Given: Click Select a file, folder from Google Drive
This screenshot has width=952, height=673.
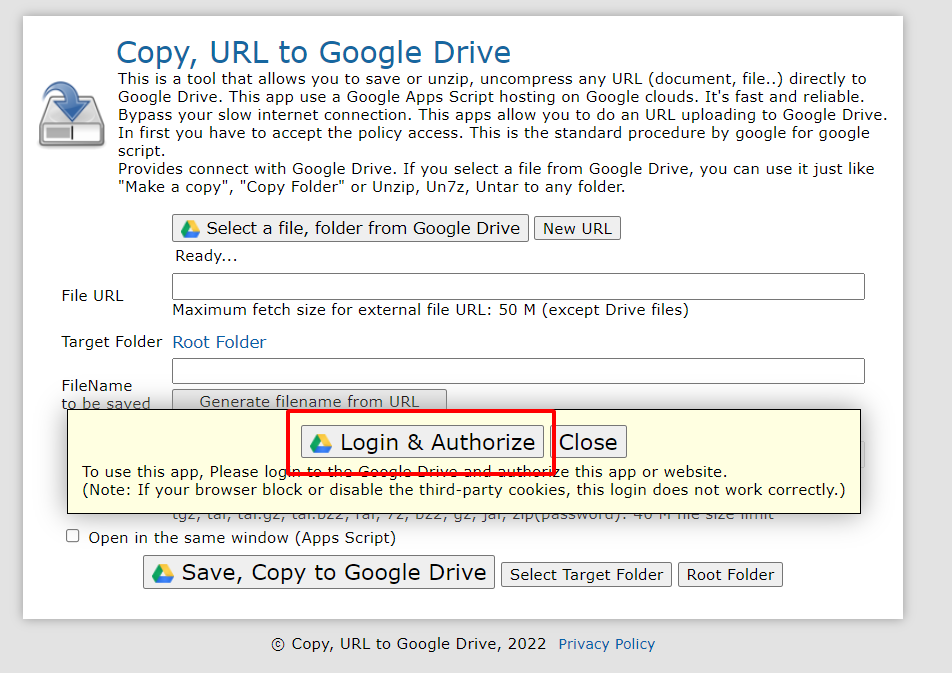Looking at the screenshot, I should (350, 228).
